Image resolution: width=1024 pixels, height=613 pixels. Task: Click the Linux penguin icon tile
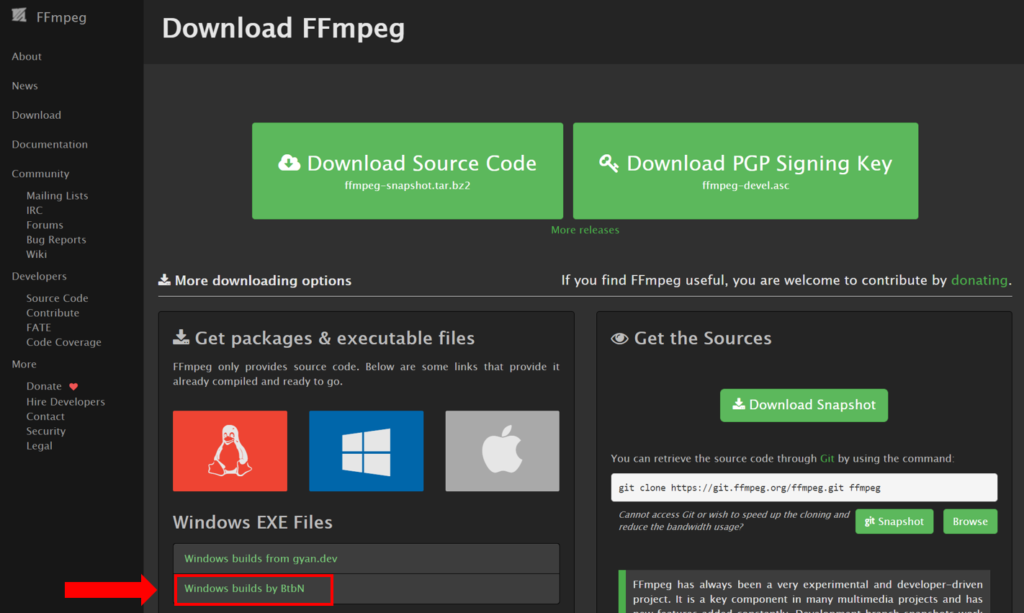(x=229, y=451)
